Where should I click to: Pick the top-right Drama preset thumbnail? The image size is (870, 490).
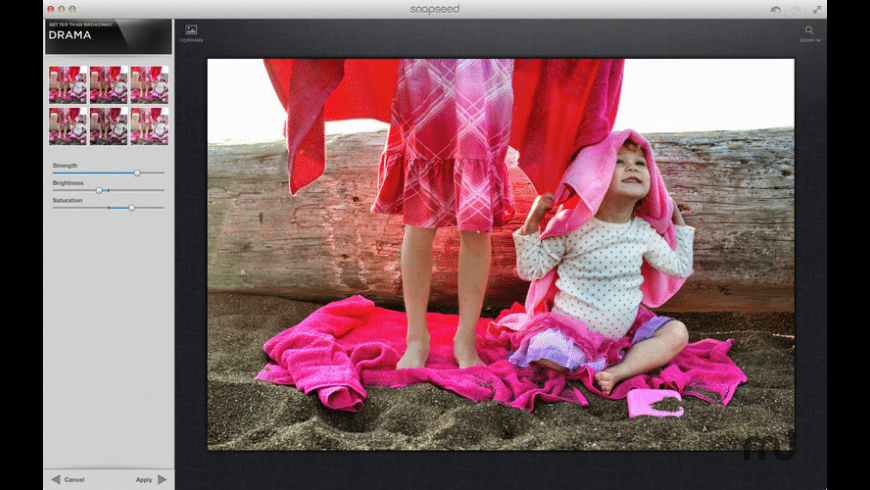(x=149, y=84)
